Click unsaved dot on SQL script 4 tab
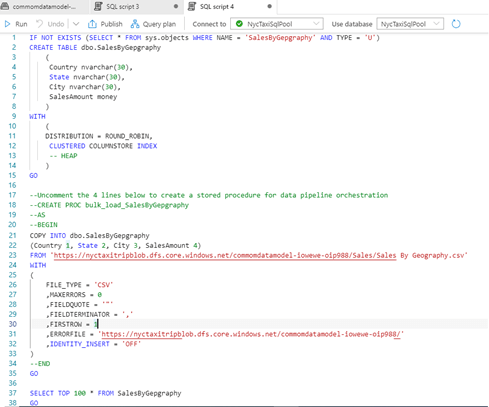 (269, 6)
